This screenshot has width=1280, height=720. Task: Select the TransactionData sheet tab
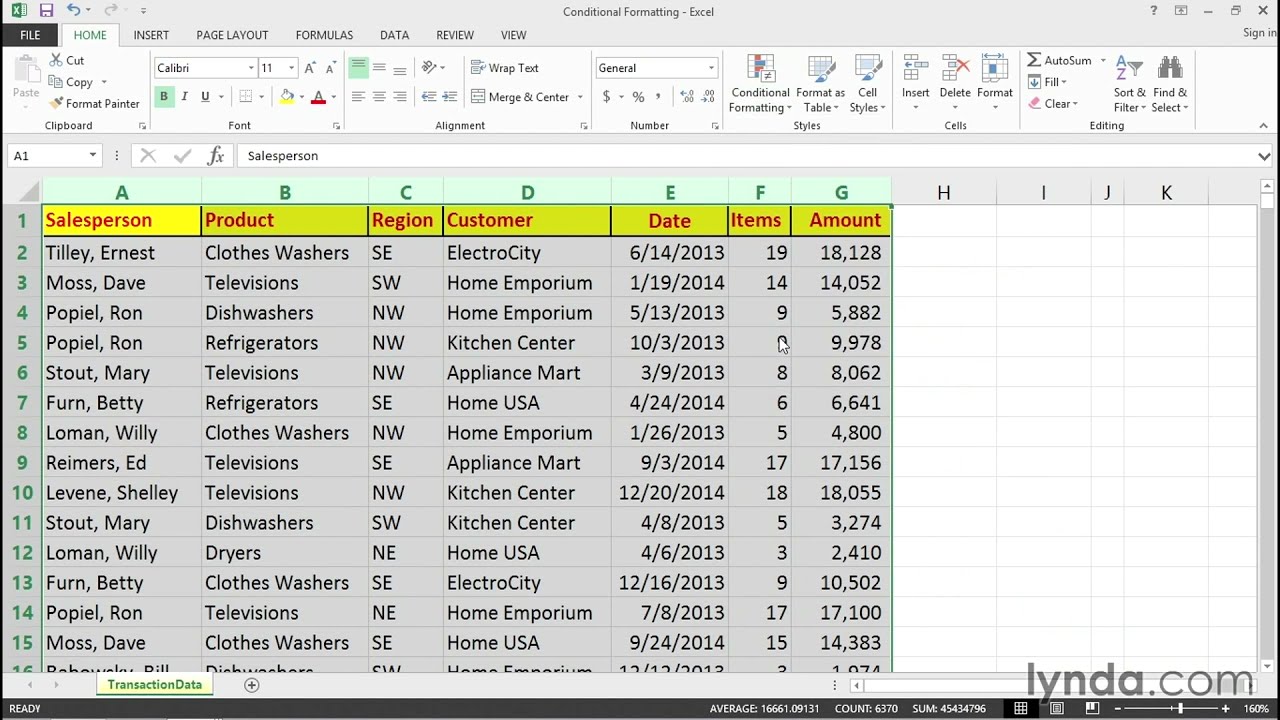pyautogui.click(x=155, y=685)
